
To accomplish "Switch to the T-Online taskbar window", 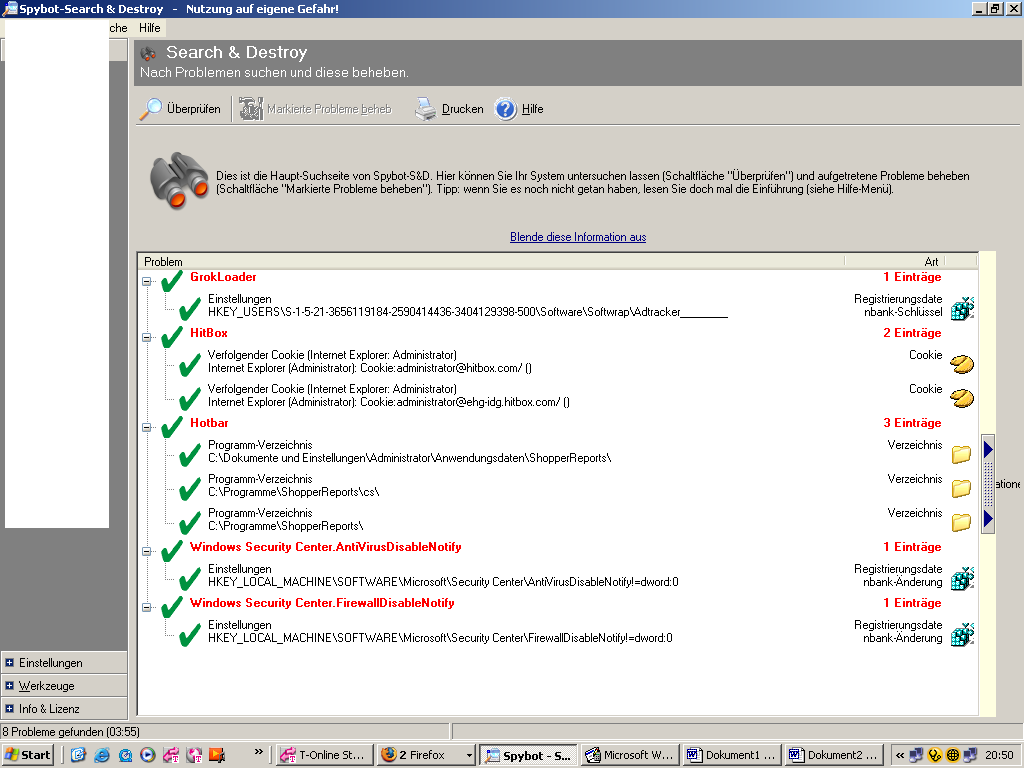I will [325, 755].
